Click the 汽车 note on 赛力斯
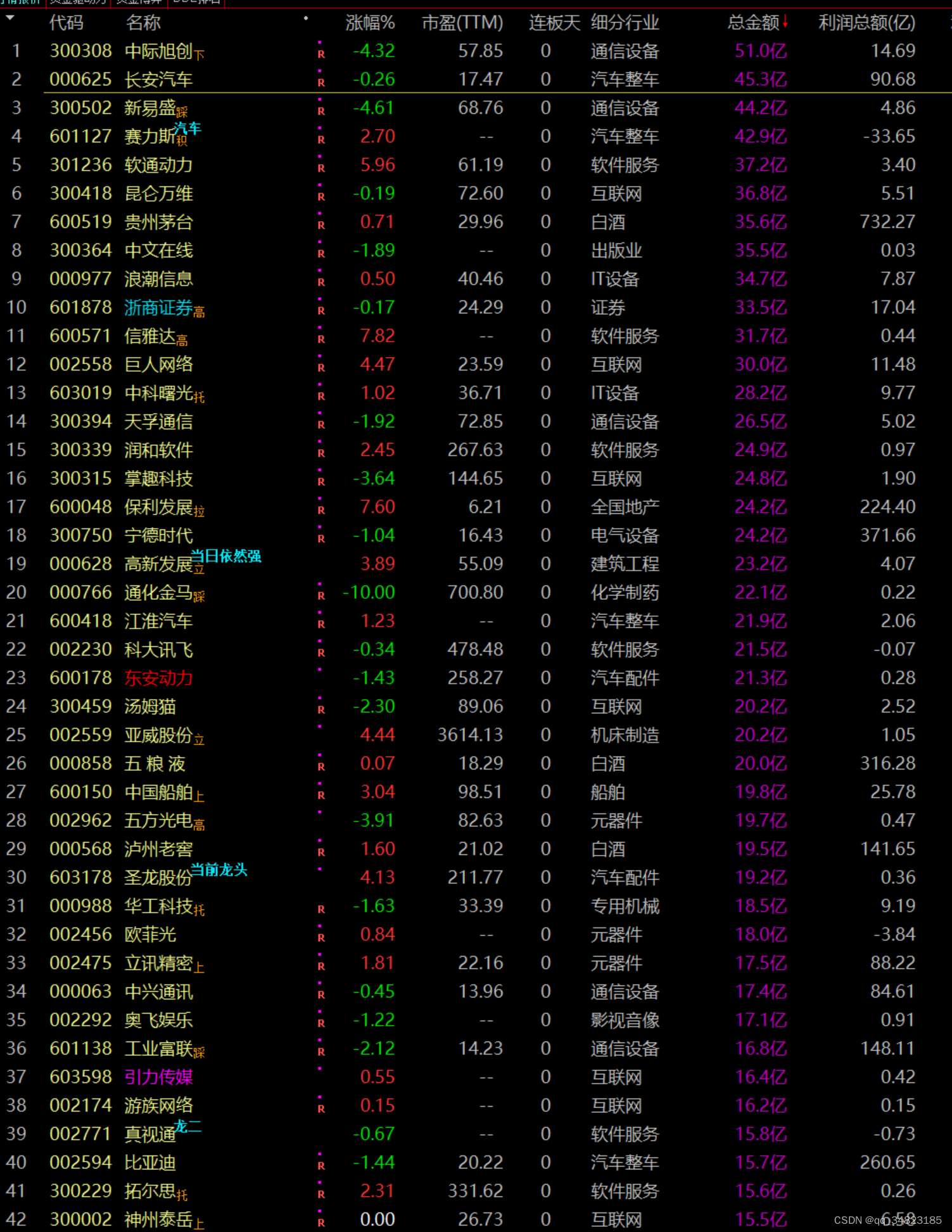The image size is (952, 1232). click(187, 129)
